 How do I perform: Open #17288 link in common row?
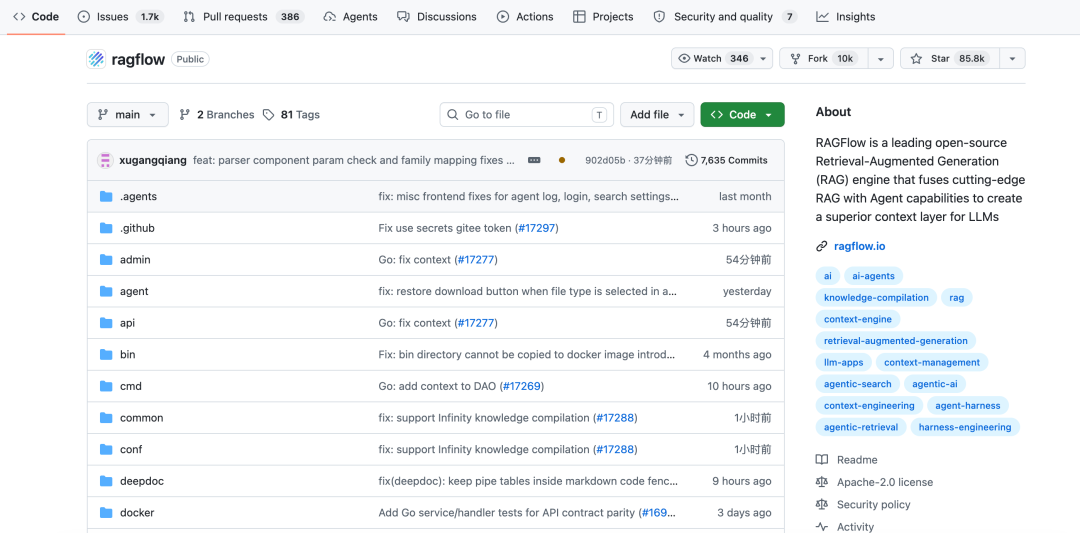point(614,418)
